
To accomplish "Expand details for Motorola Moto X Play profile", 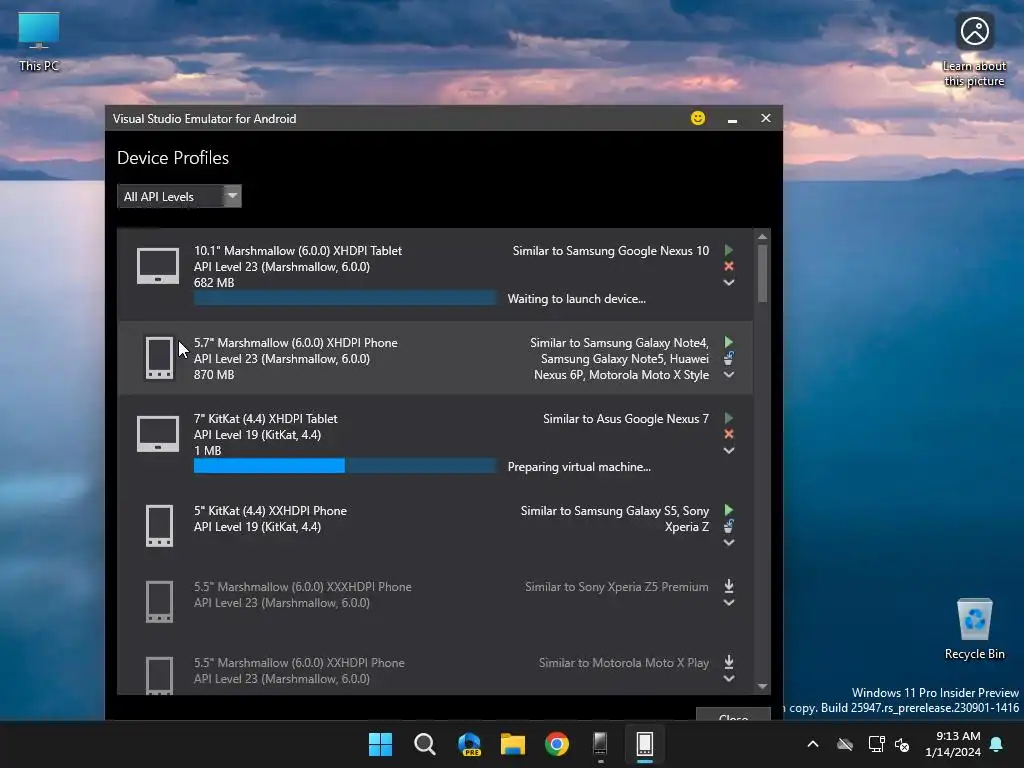I will 729,679.
